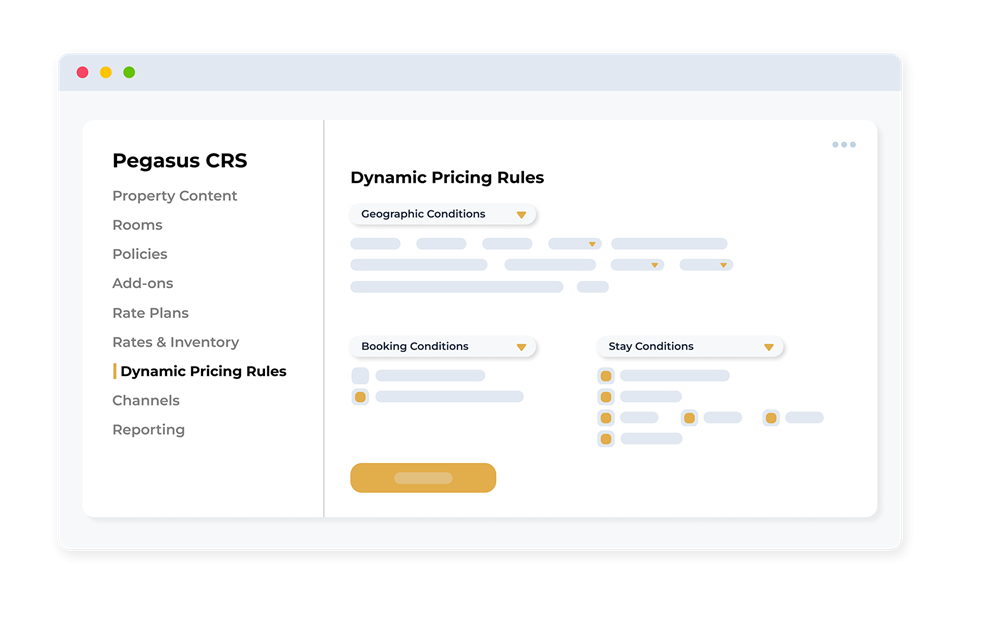Screen dimensions: 1000x625
Task: Expand the Stay Conditions dropdown
Action: point(690,346)
